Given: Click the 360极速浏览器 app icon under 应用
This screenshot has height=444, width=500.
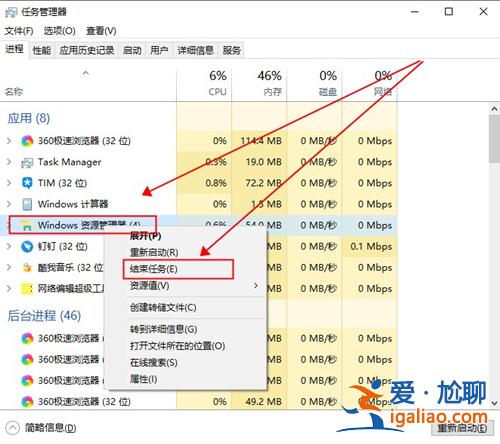Looking at the screenshot, I should point(27,141).
